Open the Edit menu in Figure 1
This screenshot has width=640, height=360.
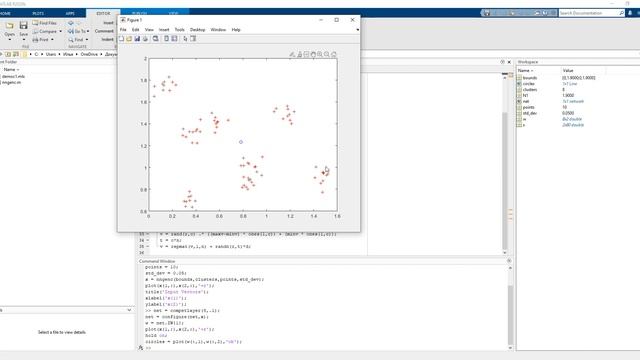coord(136,30)
